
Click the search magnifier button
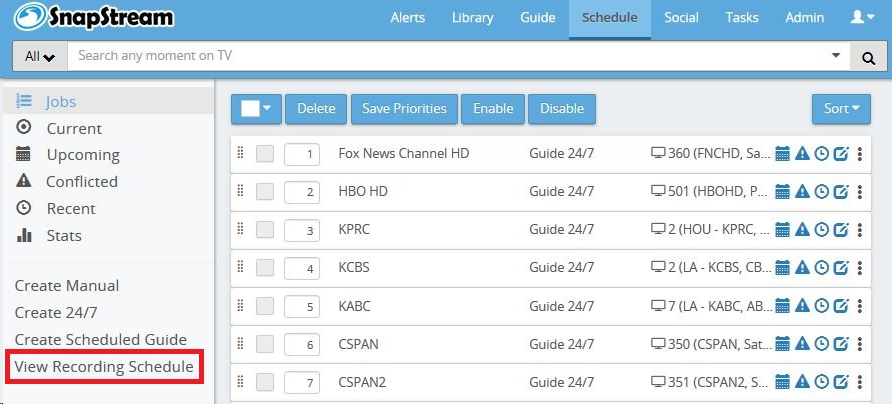pos(868,57)
